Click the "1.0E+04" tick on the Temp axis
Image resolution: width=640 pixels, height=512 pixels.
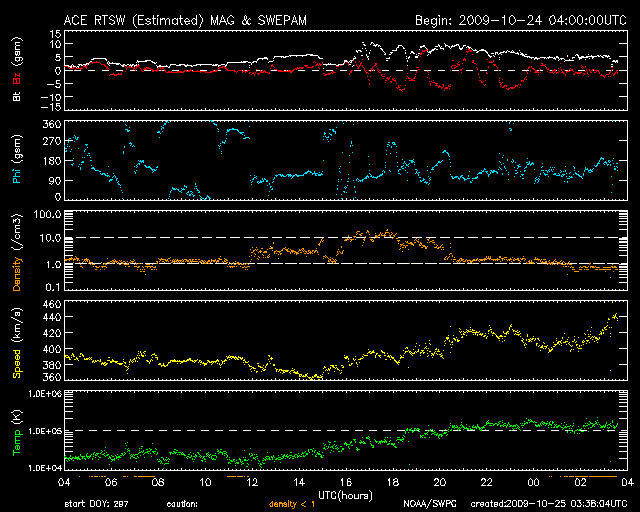pyautogui.click(x=45, y=468)
